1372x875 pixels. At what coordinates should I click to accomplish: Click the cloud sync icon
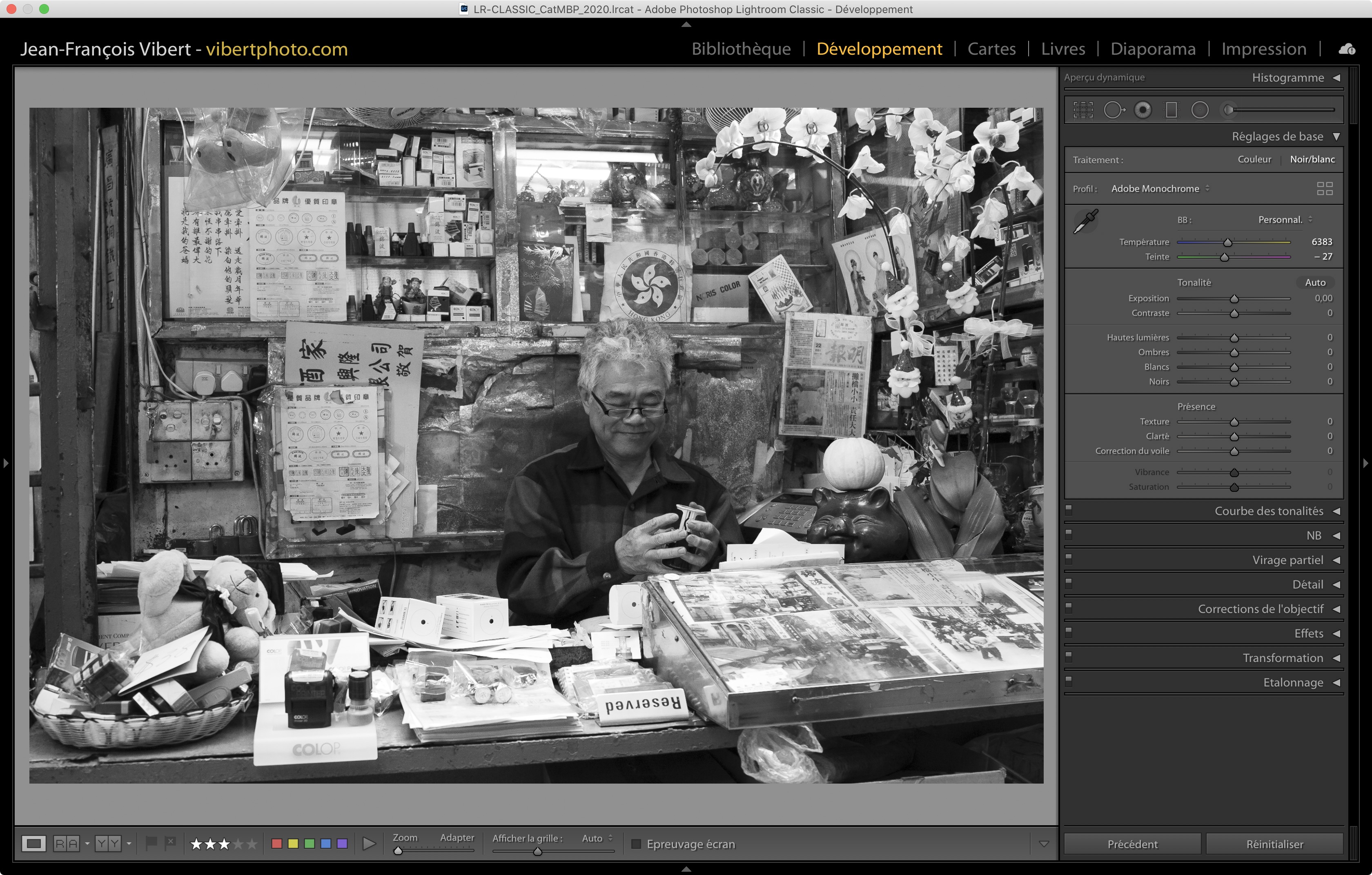click(x=1347, y=49)
